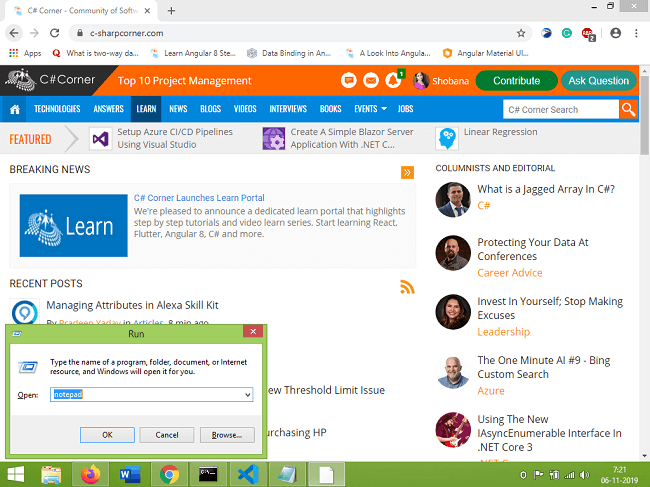Click the volume icon in system tray
Viewport: 650px width, 487px height.
coord(585,475)
